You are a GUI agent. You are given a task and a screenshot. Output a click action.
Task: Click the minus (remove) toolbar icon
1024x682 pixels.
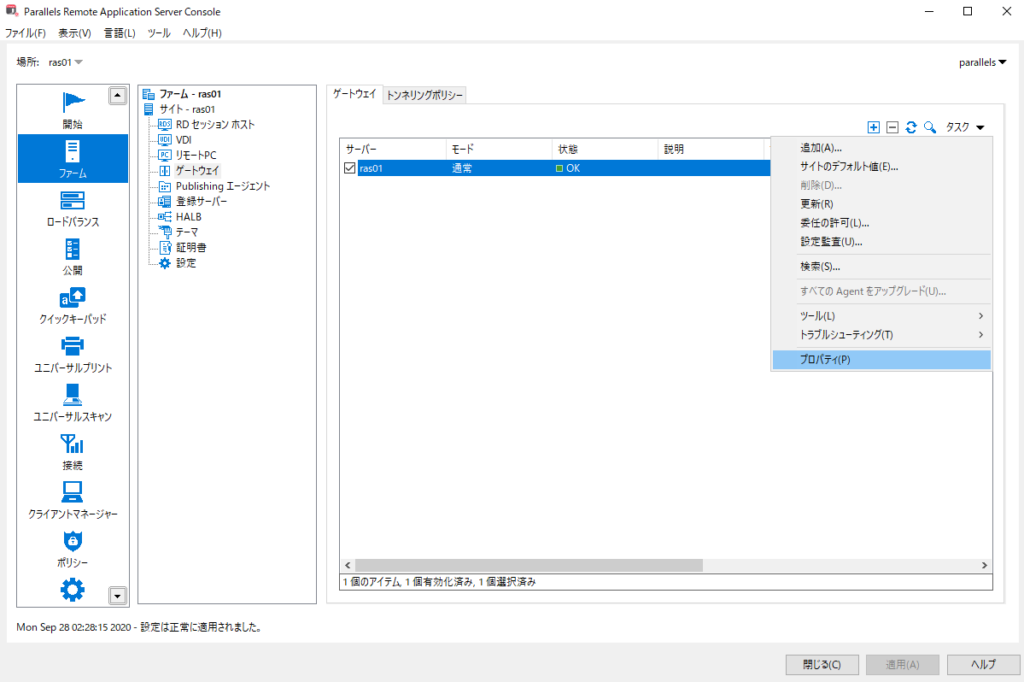892,127
